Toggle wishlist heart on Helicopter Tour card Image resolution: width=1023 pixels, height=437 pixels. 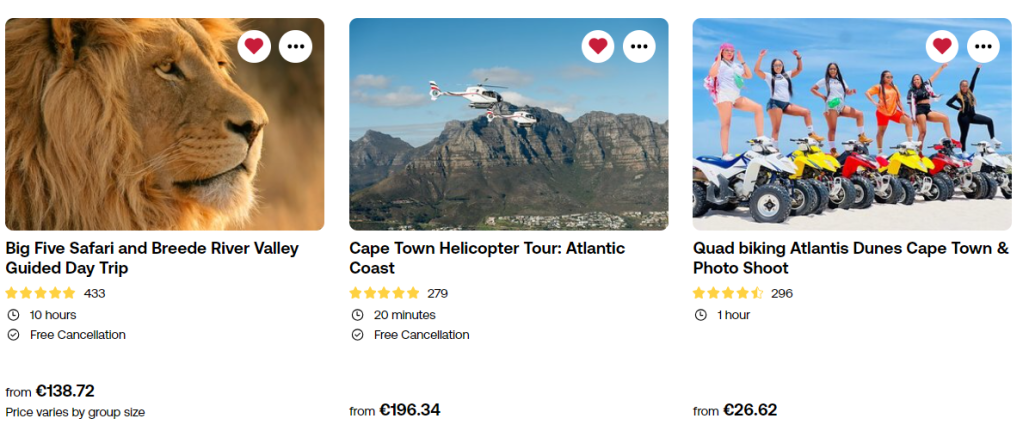pos(598,46)
